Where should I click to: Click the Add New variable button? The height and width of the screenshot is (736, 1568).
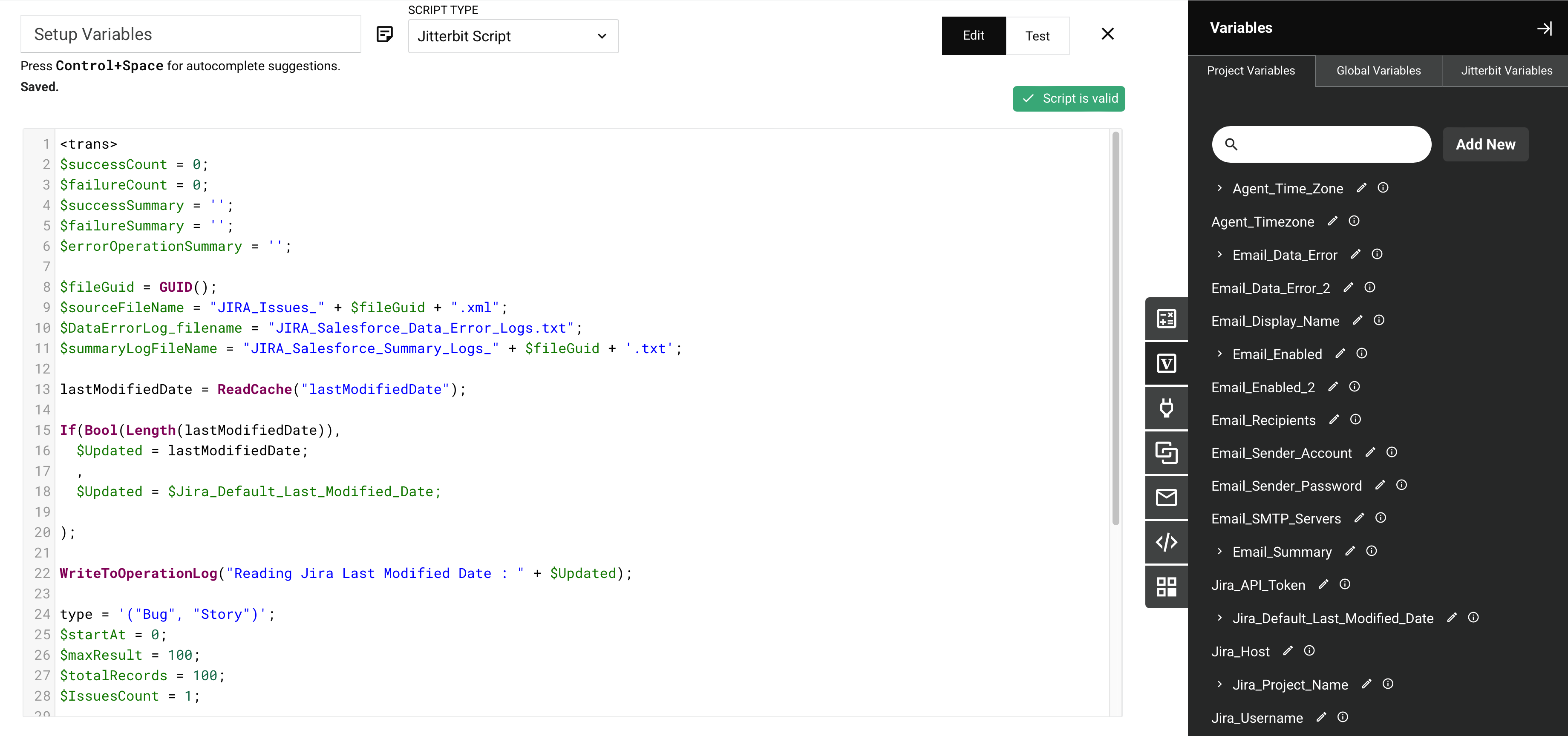pyautogui.click(x=1485, y=144)
